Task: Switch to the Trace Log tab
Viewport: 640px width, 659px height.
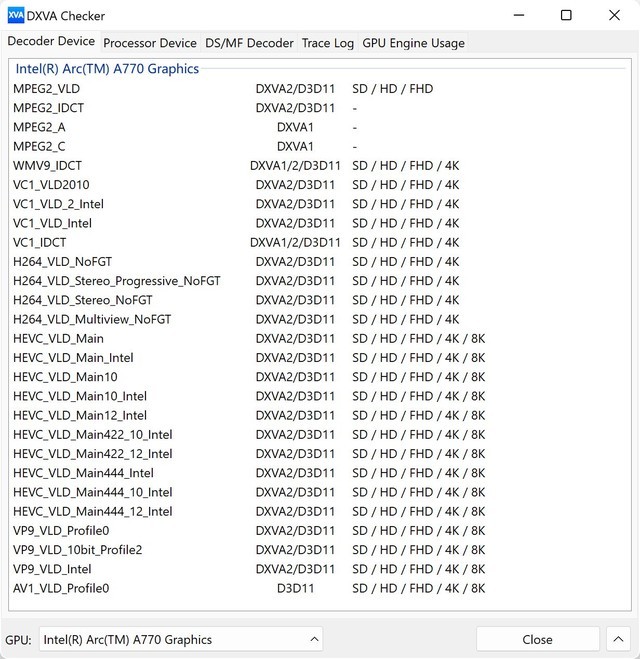Action: click(328, 43)
